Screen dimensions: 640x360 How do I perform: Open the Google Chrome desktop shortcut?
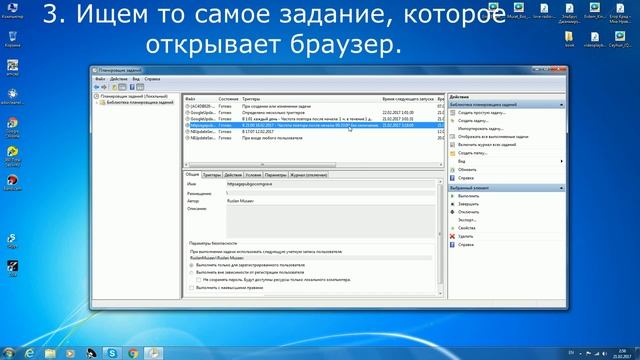point(12,127)
